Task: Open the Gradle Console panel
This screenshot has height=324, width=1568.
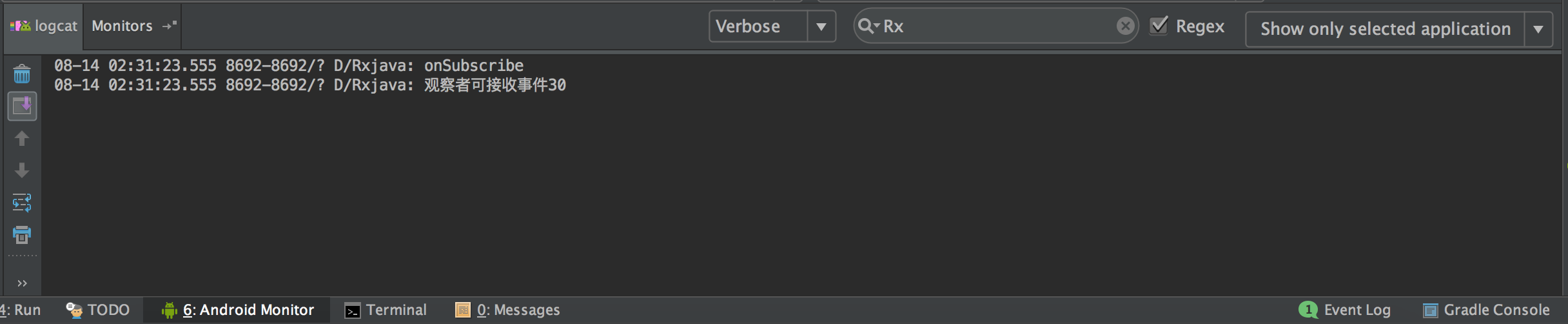Action: tap(1486, 310)
